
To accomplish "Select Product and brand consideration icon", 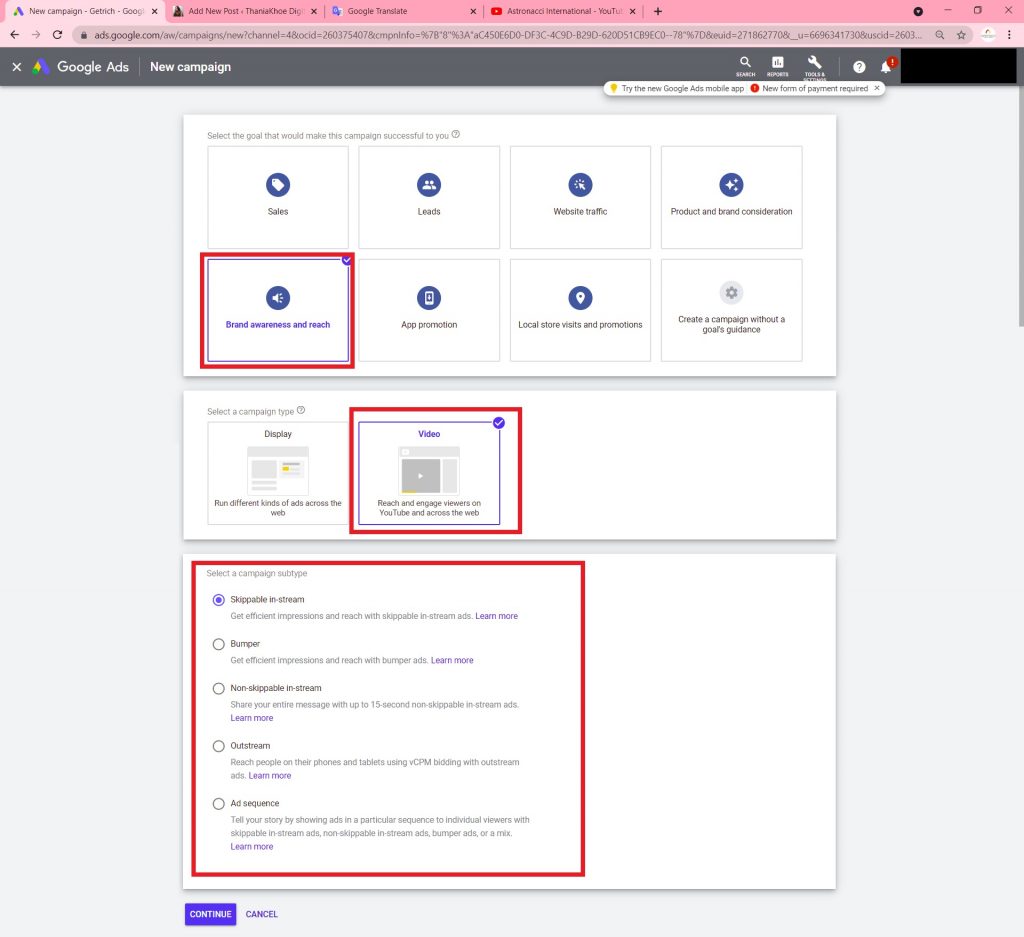I will (x=731, y=185).
